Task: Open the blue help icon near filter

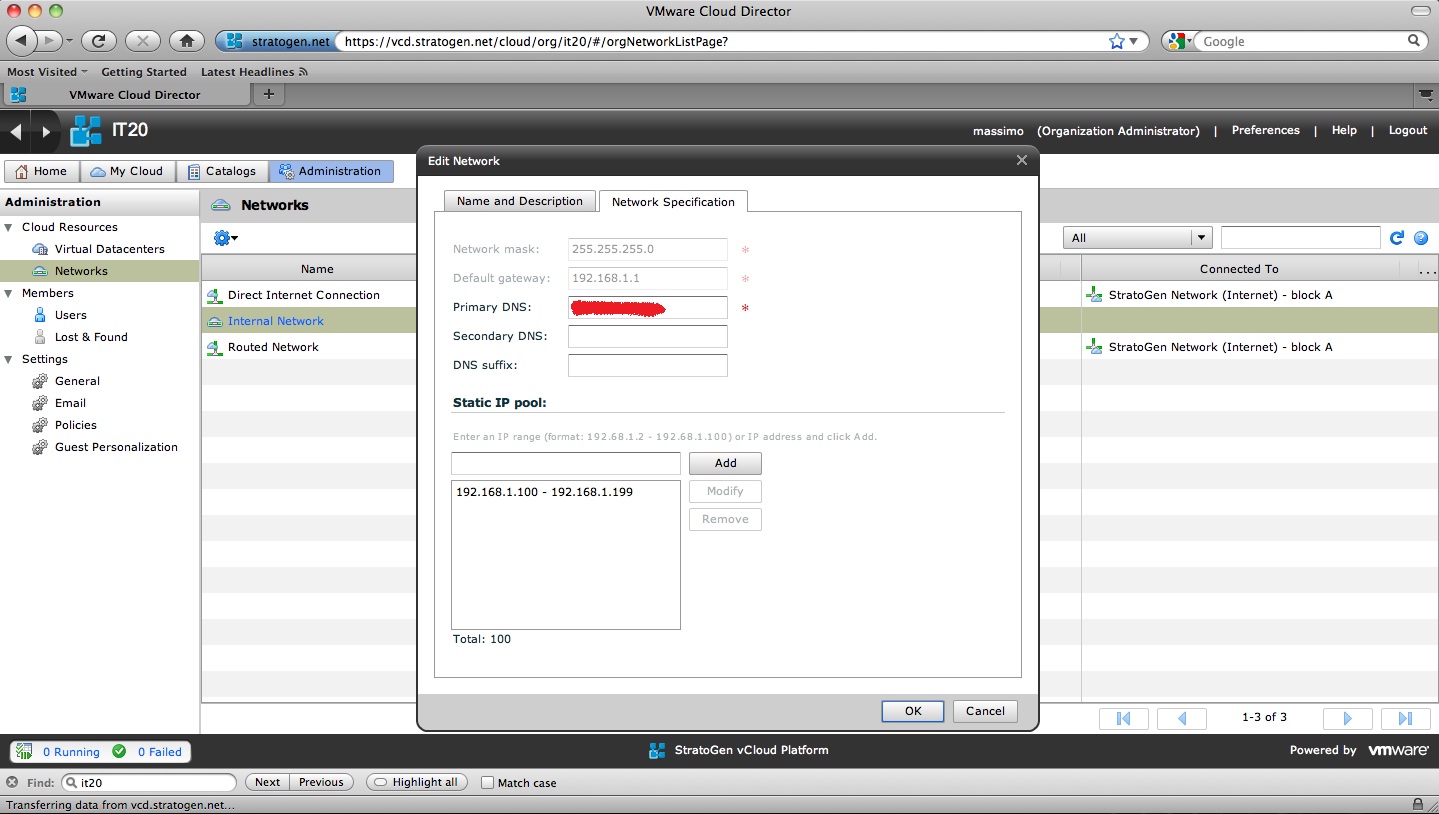Action: 1421,238
